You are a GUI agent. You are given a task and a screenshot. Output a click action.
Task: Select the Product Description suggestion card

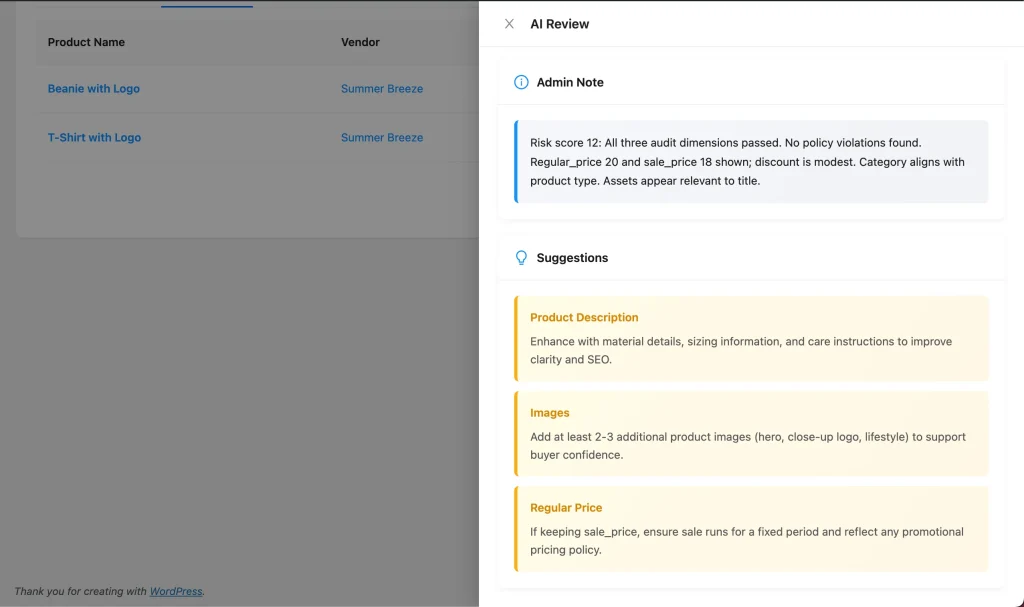coord(750,338)
